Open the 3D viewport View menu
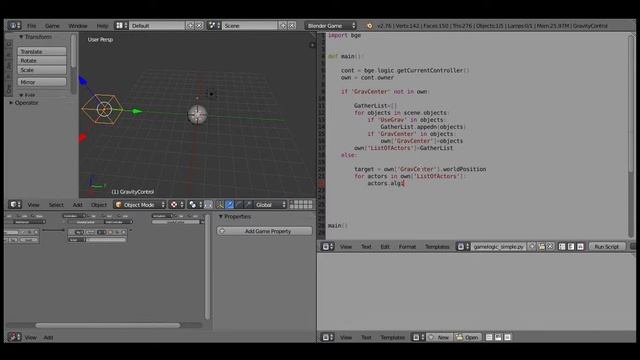This screenshot has height=360, width=640. point(33,205)
